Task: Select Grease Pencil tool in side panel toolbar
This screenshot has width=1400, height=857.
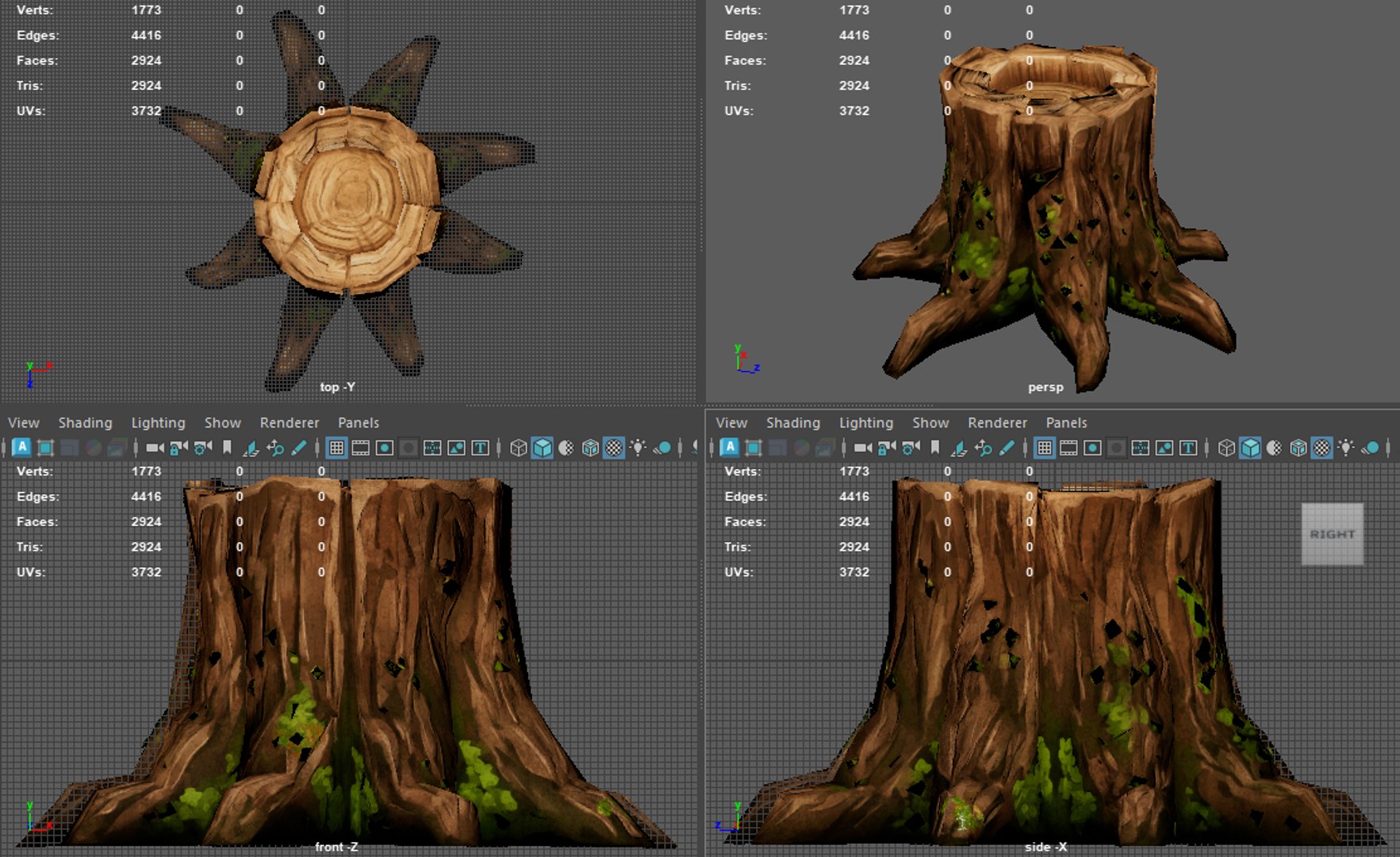Action: click(1007, 448)
